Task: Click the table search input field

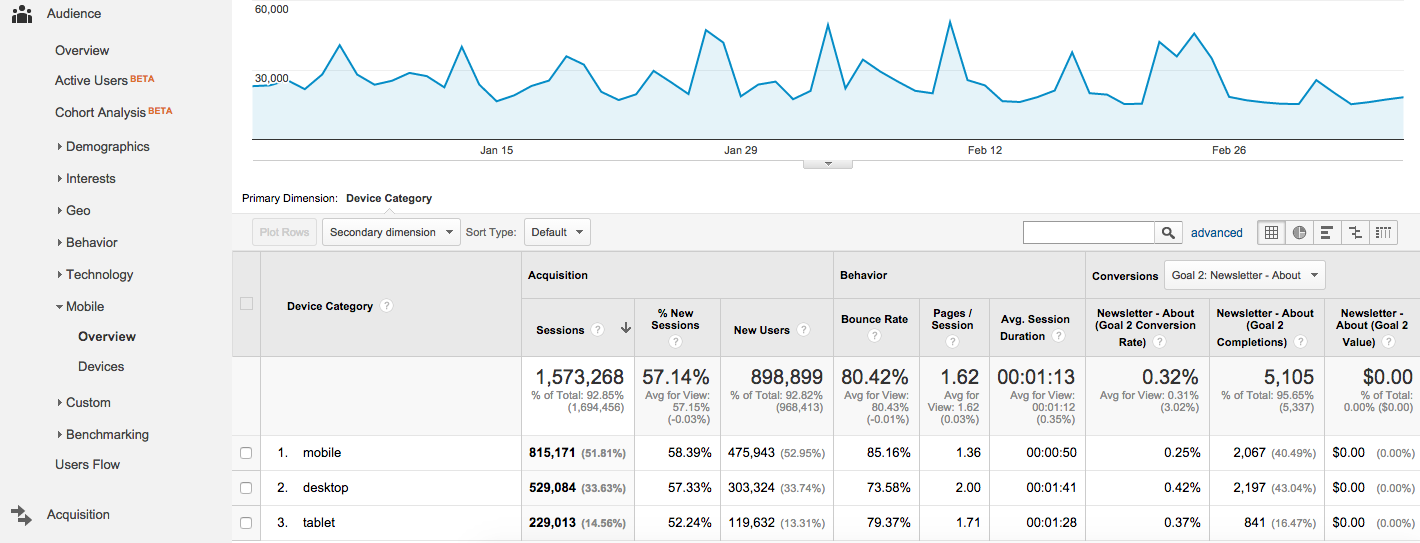Action: click(x=1088, y=232)
